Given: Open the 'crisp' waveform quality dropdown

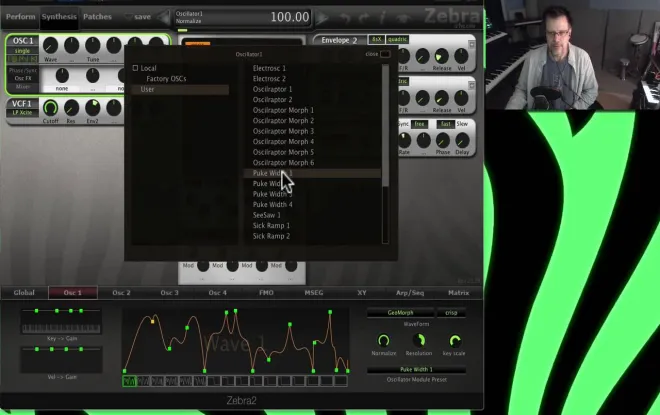Looking at the screenshot, I should click(x=451, y=313).
